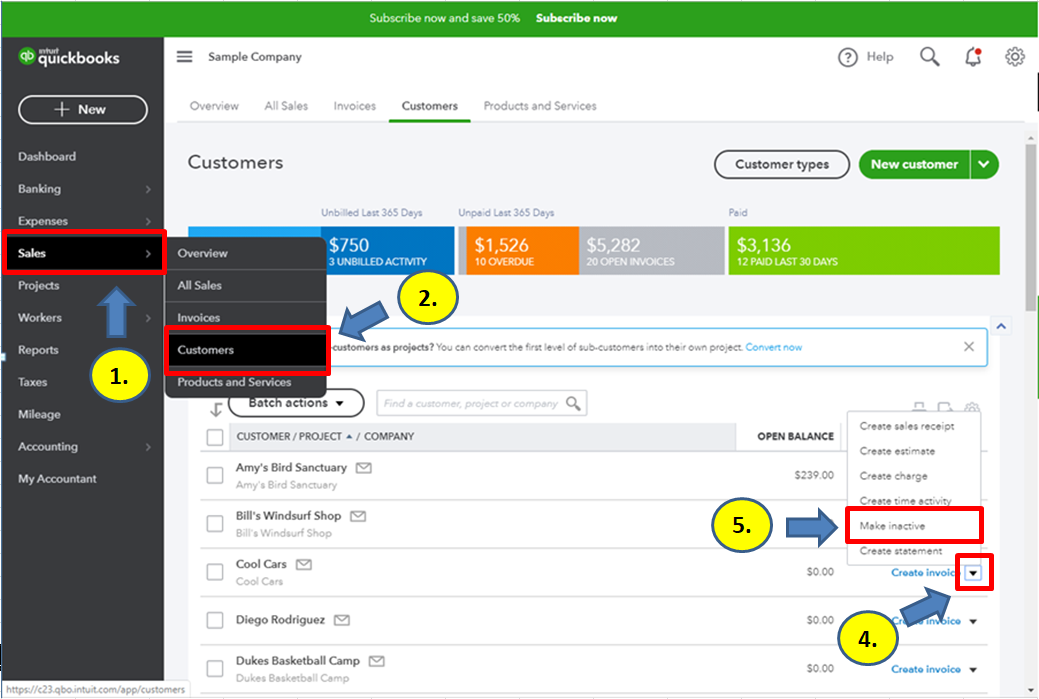Check the box for Dukes Basketball Camp
The width and height of the screenshot is (1039, 699).
coord(215,669)
